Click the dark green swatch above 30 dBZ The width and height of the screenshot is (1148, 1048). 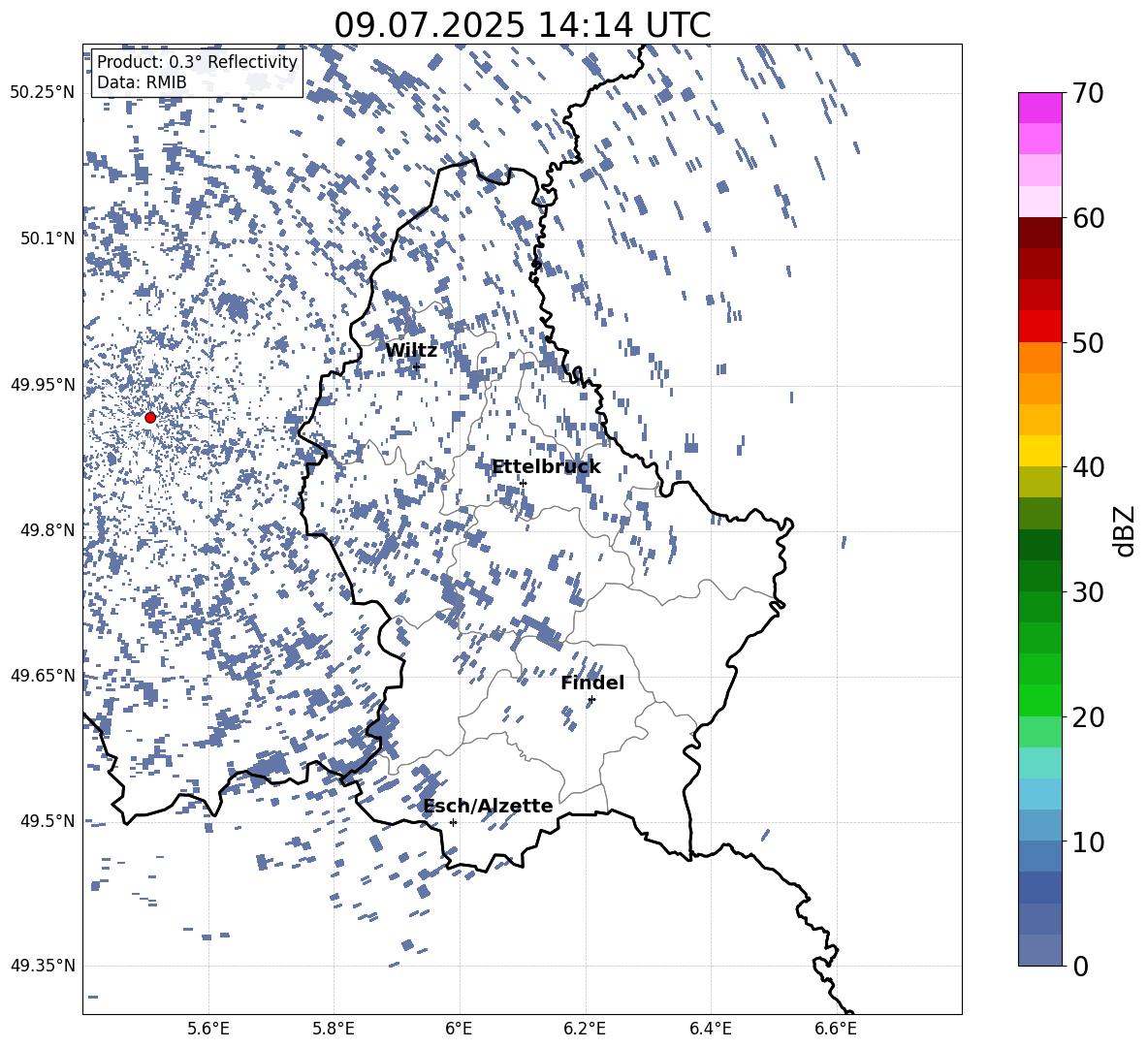tap(1040, 576)
